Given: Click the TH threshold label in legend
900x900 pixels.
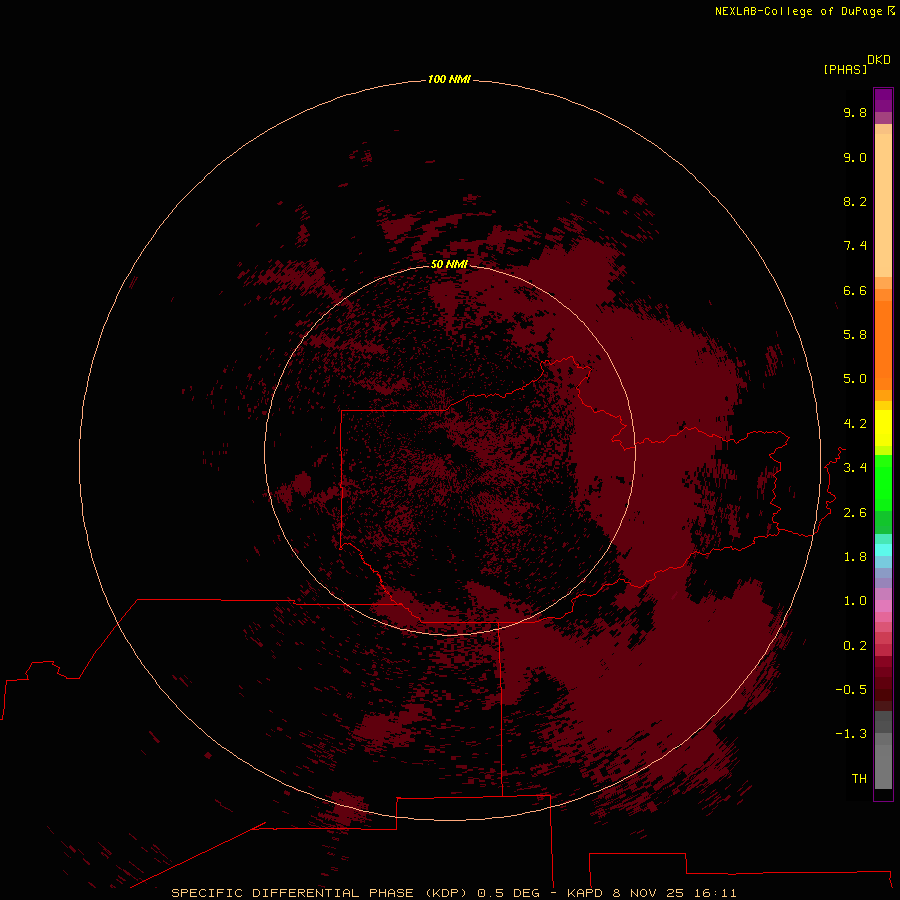Looking at the screenshot, I should tap(859, 779).
